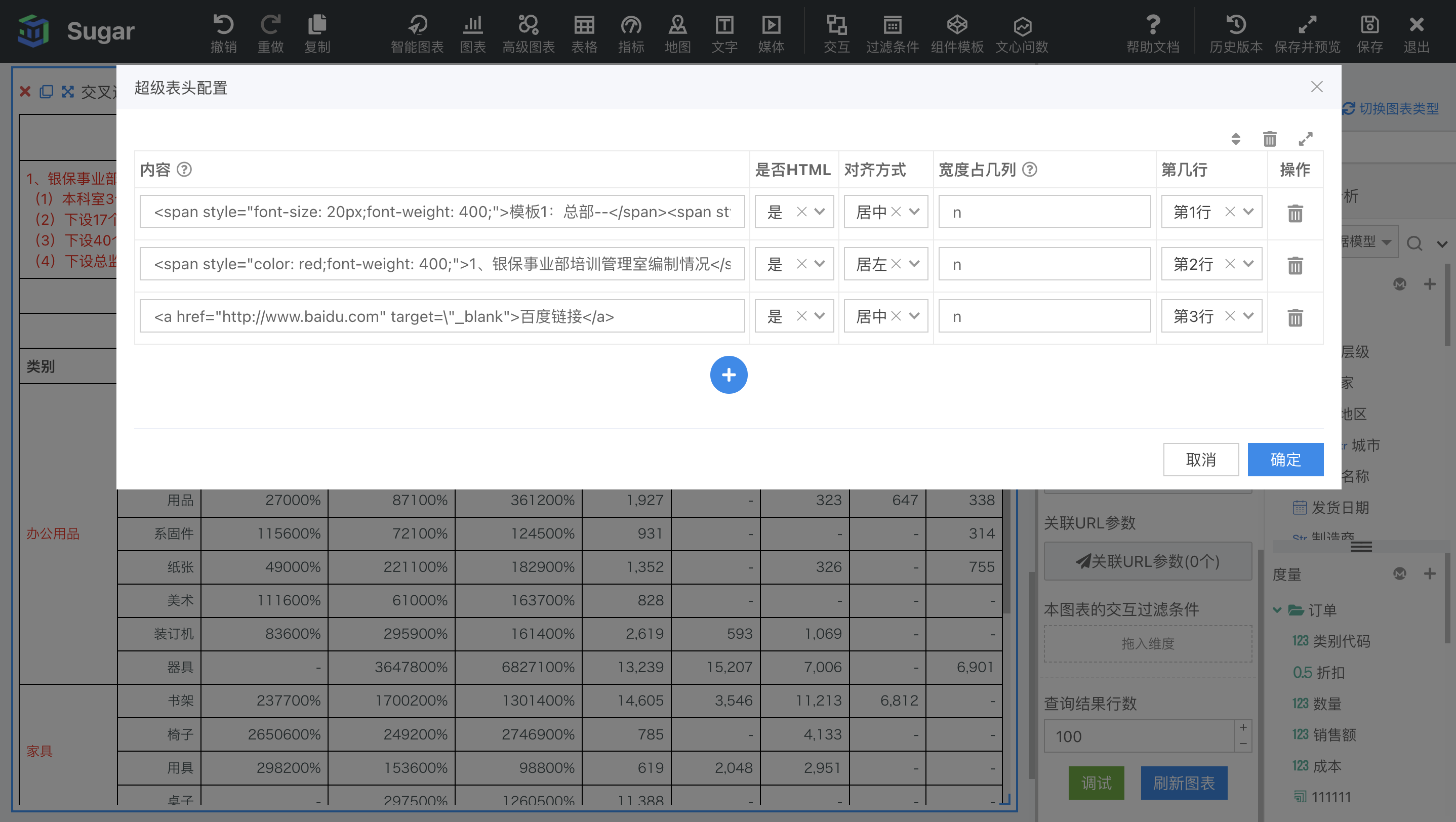The width and height of the screenshot is (1456, 822).
Task: Open the 过滤条件 filter tool
Action: 893,33
